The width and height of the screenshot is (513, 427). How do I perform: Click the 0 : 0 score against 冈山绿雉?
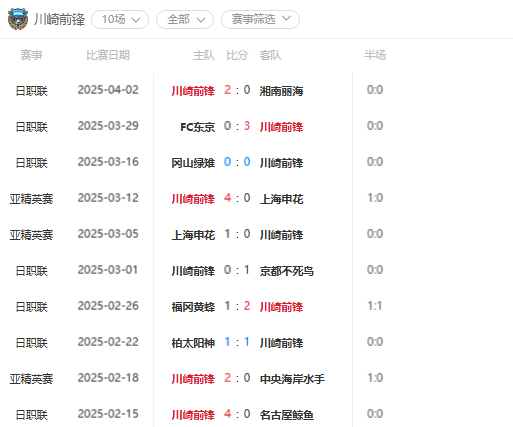[237, 162]
